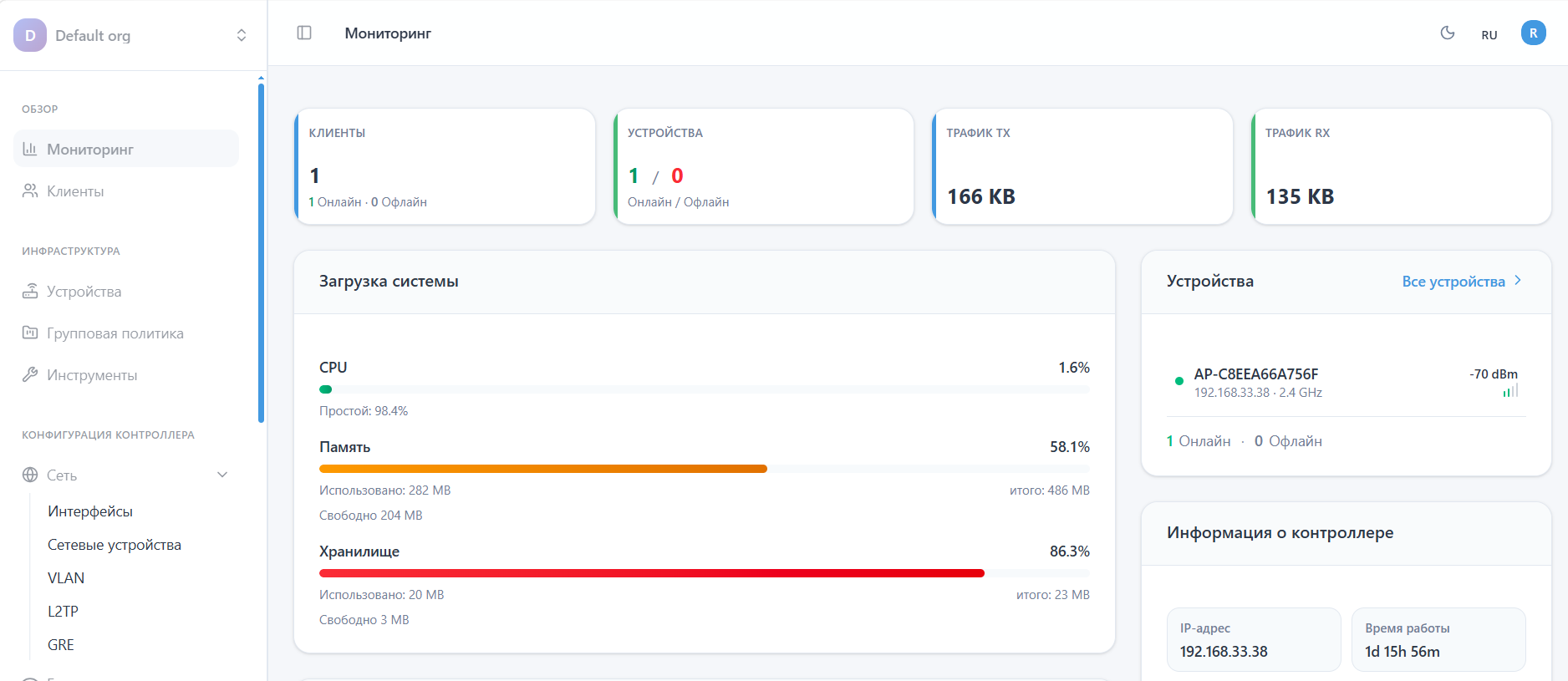Click the user avatar R icon
Viewport: 1568px width, 681px height.
click(1533, 33)
